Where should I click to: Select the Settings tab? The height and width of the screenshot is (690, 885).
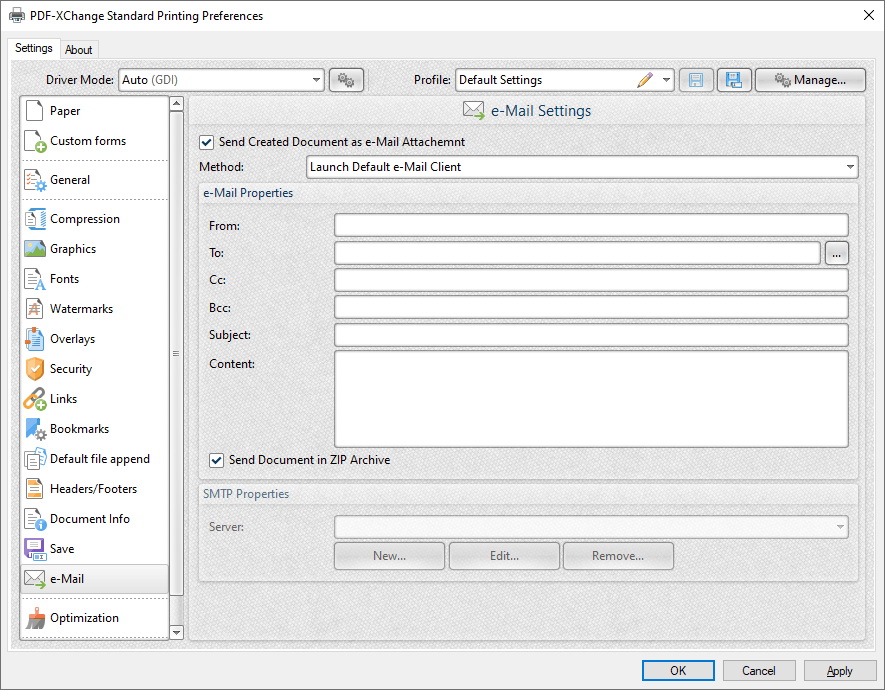(34, 49)
